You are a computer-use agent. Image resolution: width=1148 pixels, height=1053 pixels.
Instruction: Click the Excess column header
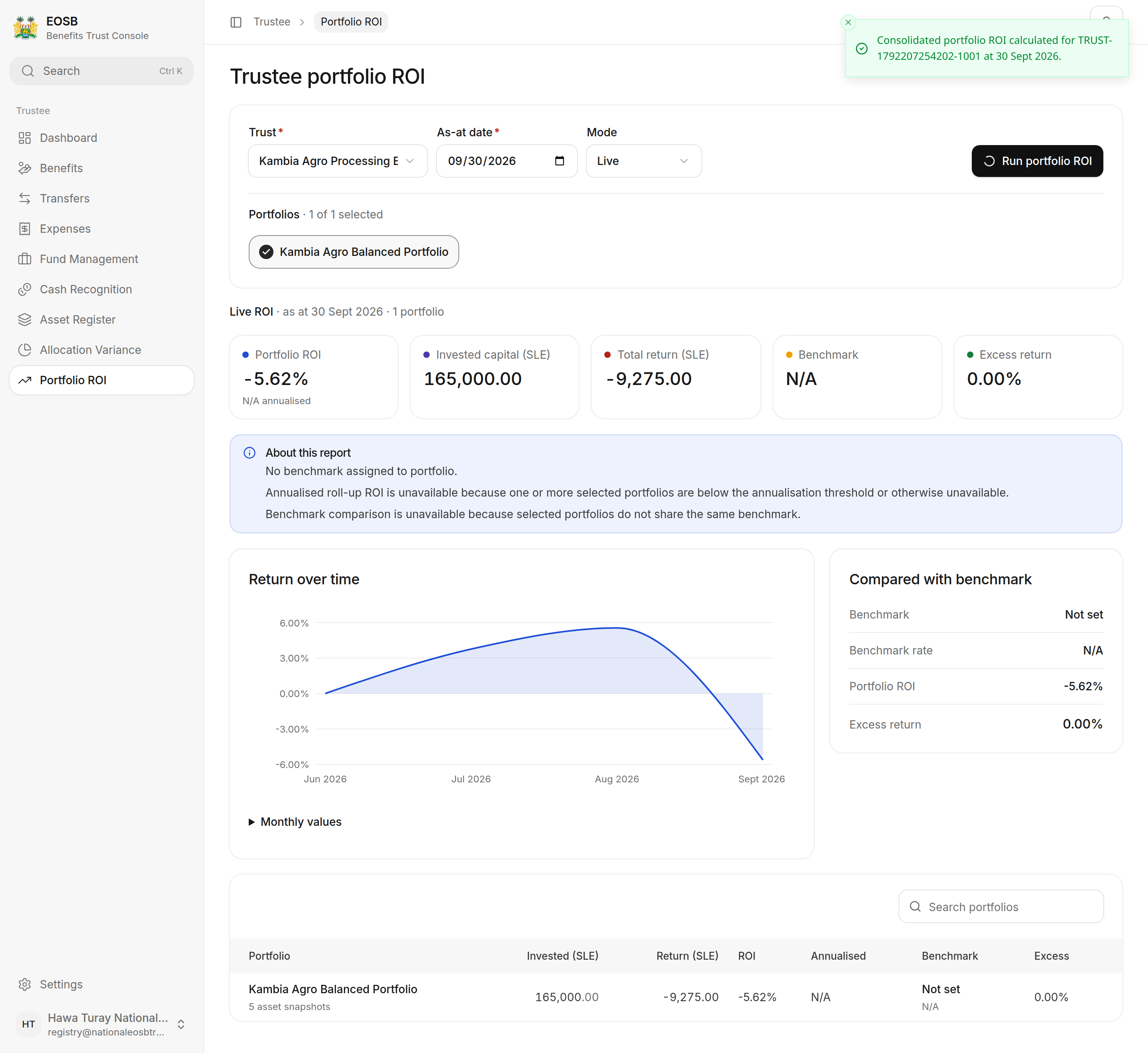[1051, 956]
